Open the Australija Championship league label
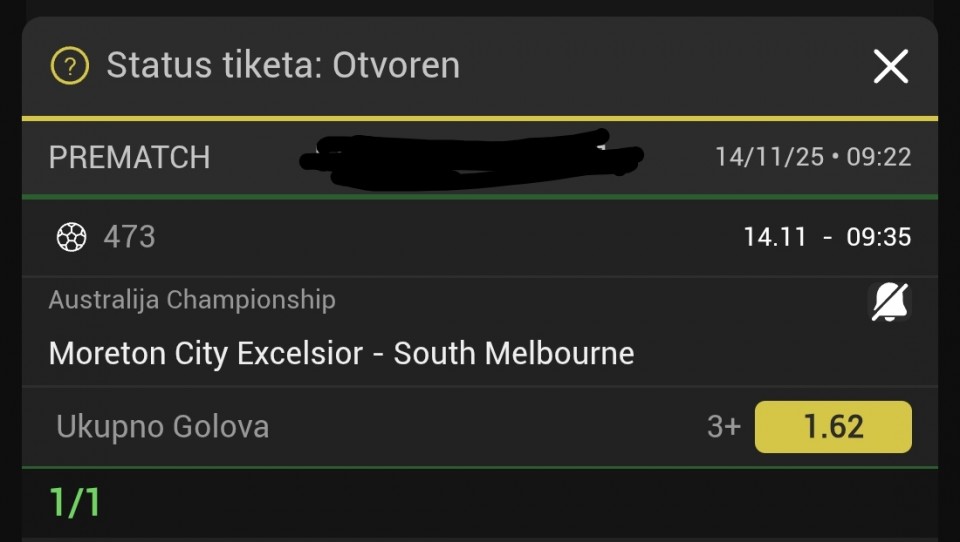 coord(192,299)
